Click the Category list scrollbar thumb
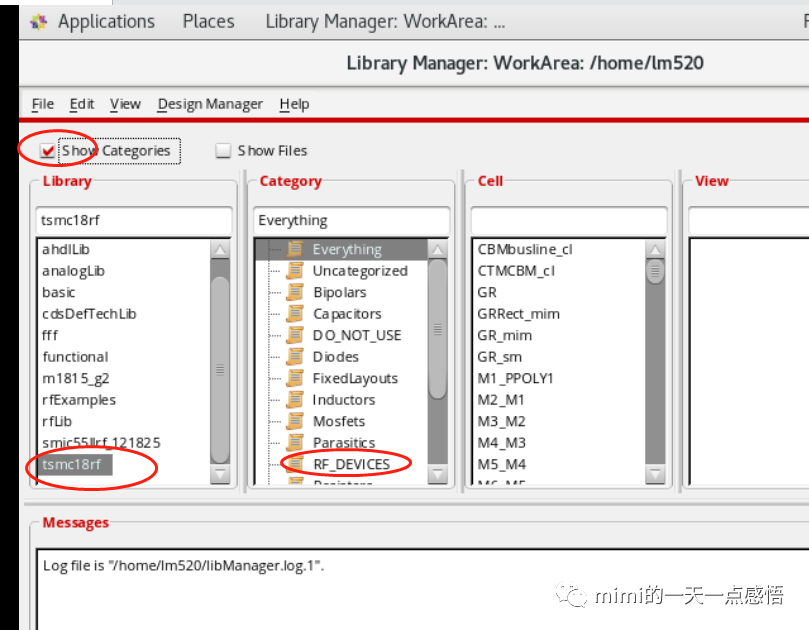The height and width of the screenshot is (630, 809). point(438,329)
